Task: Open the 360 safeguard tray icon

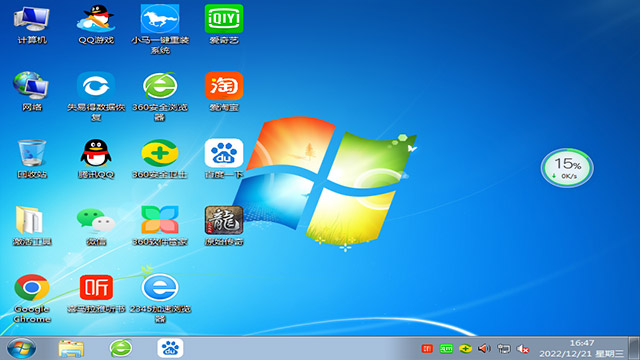Action: pos(465,349)
